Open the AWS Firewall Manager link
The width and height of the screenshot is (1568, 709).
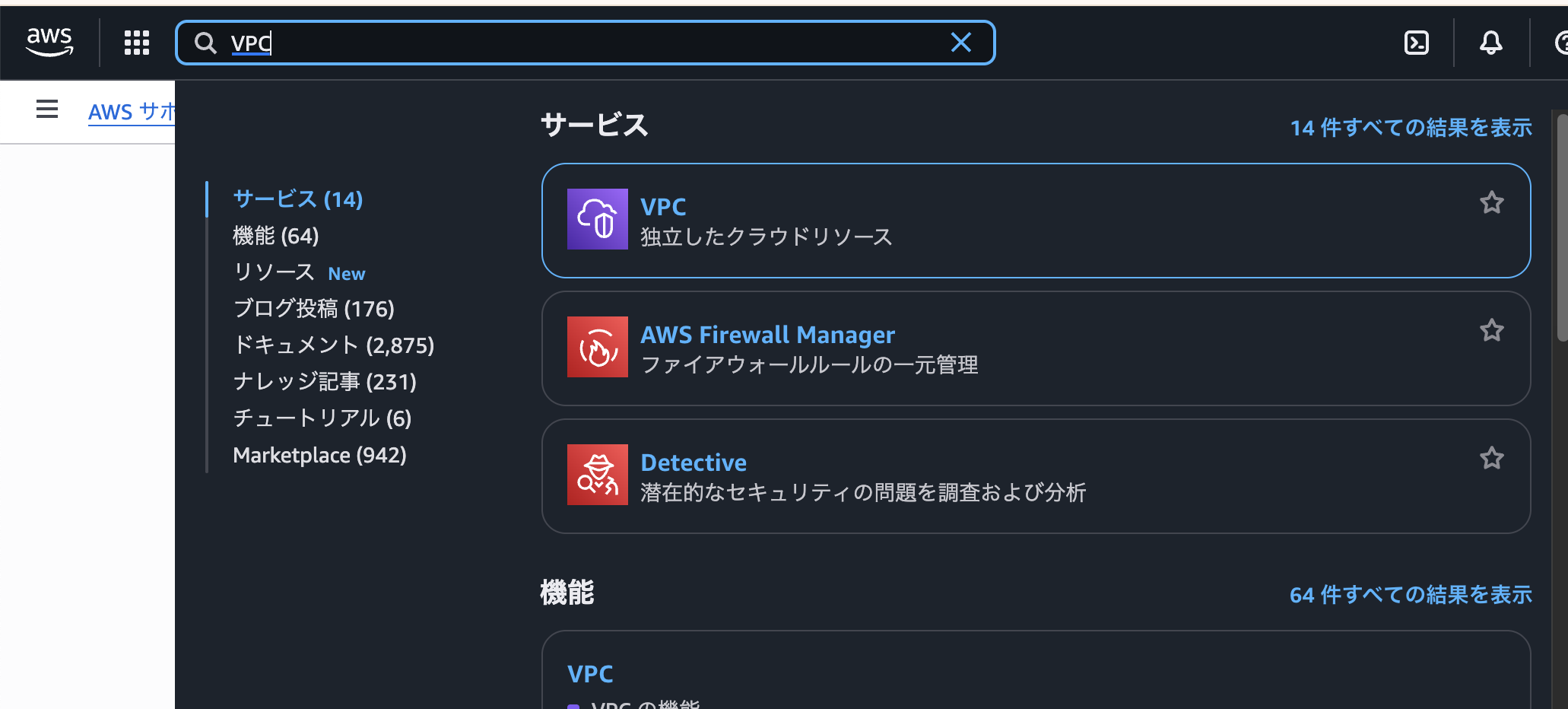pyautogui.click(x=768, y=335)
